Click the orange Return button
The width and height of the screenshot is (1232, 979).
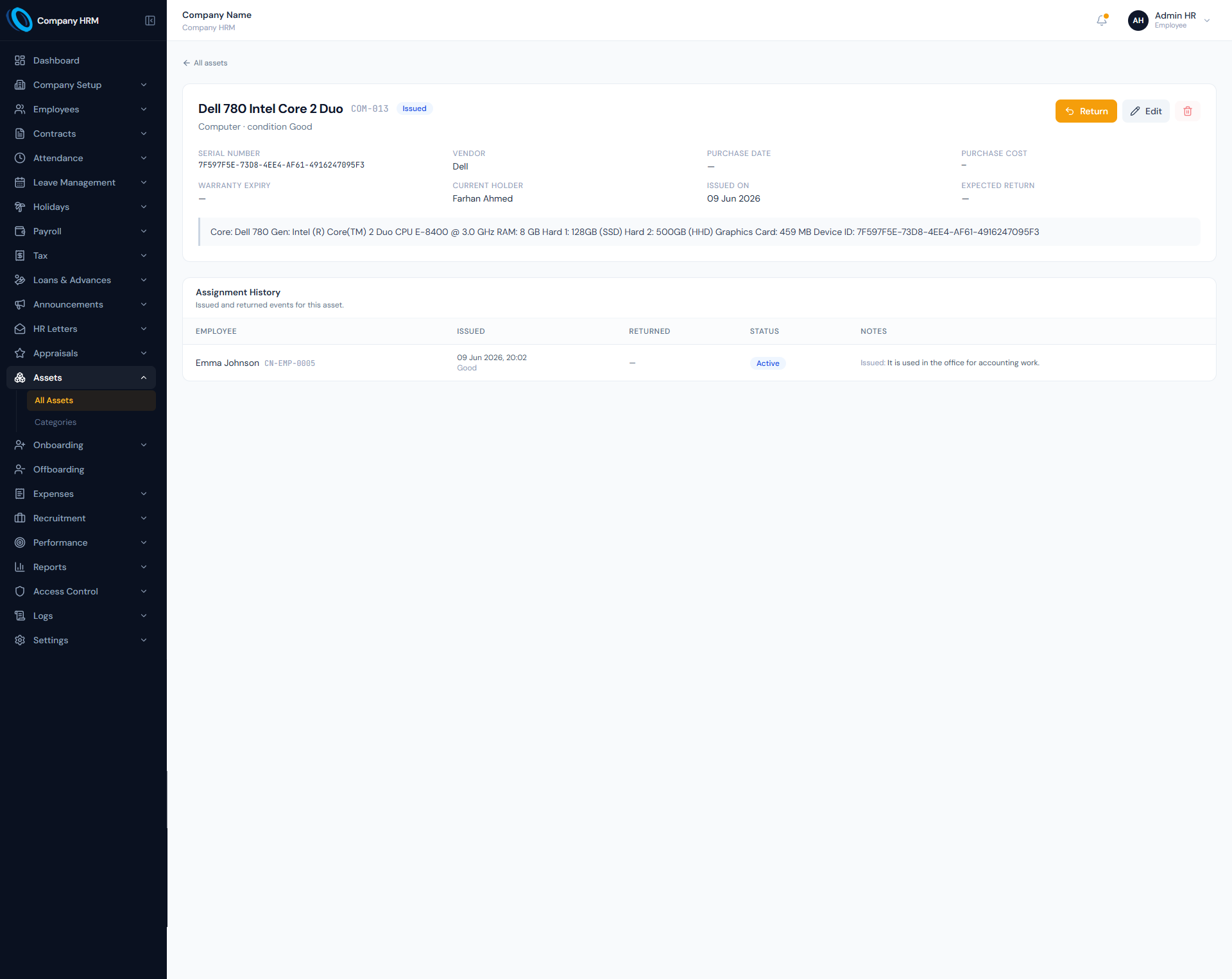[x=1086, y=111]
